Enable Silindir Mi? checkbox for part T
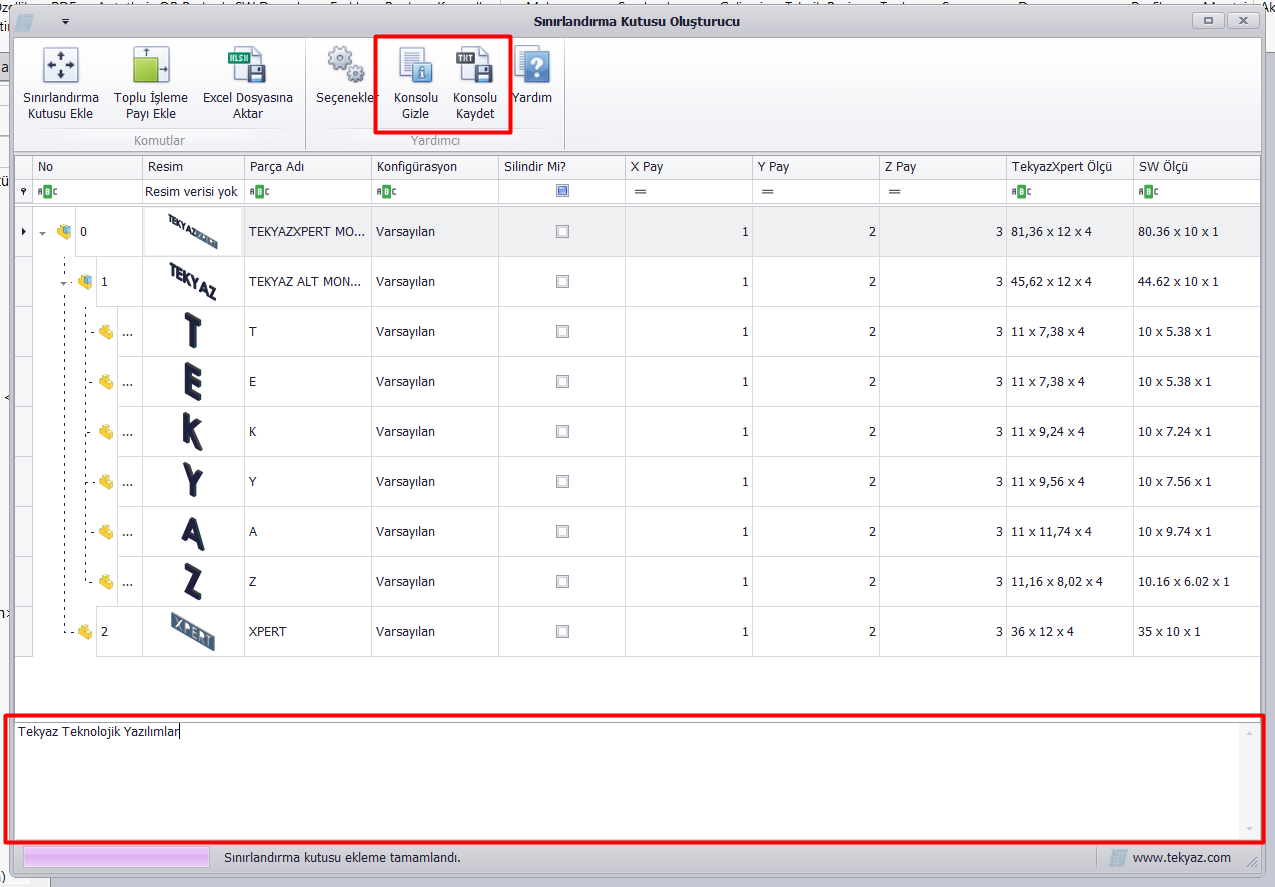 (562, 332)
